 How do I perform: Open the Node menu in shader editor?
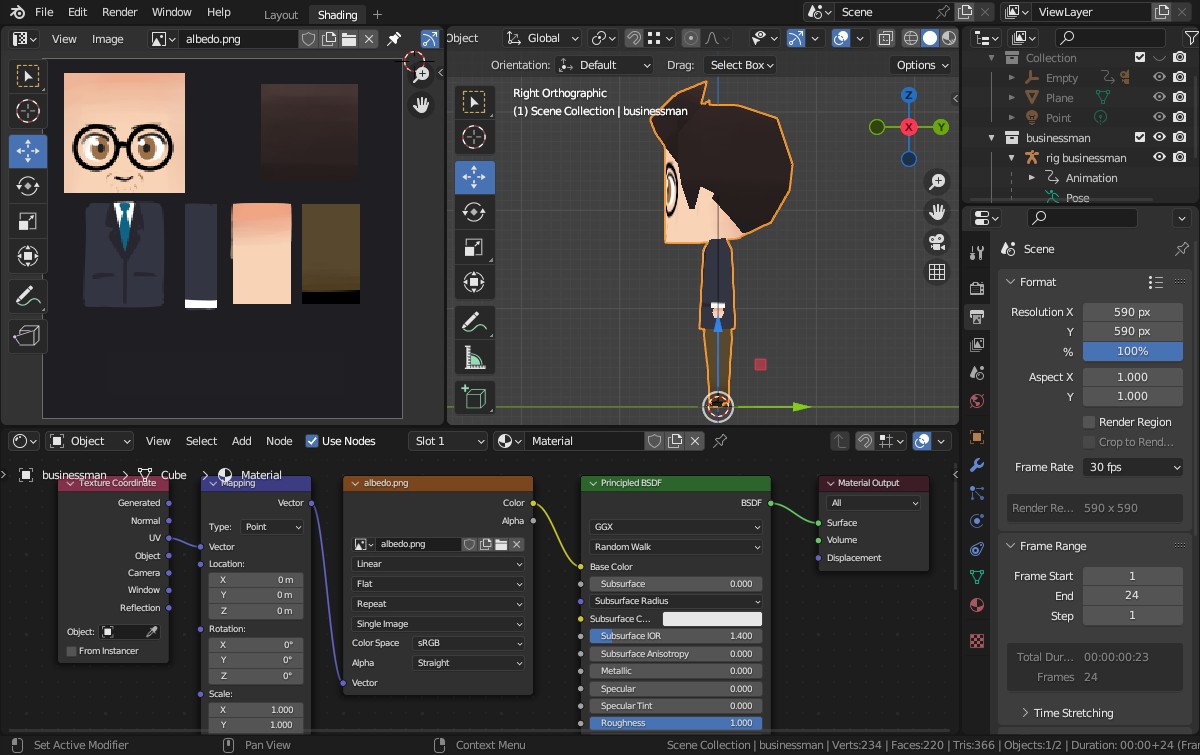click(x=279, y=441)
